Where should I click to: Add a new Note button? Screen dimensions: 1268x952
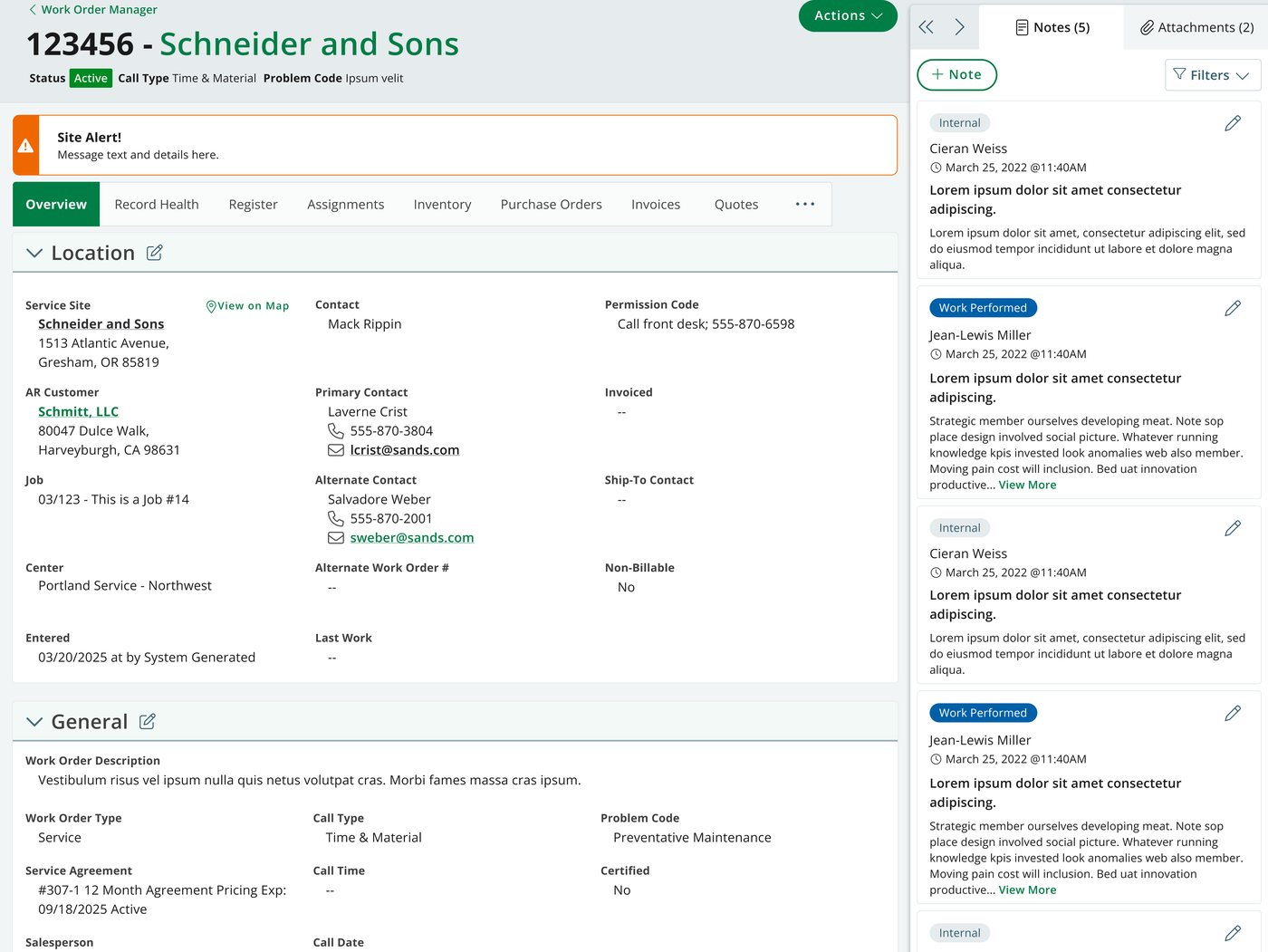coord(957,75)
